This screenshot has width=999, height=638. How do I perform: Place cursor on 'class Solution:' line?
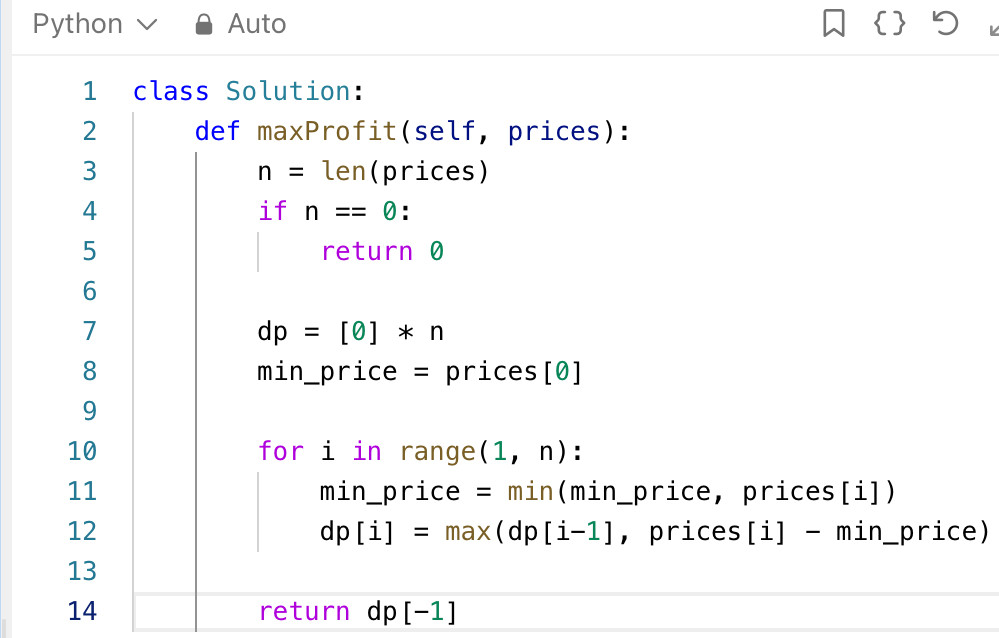pyautogui.click(x=241, y=91)
